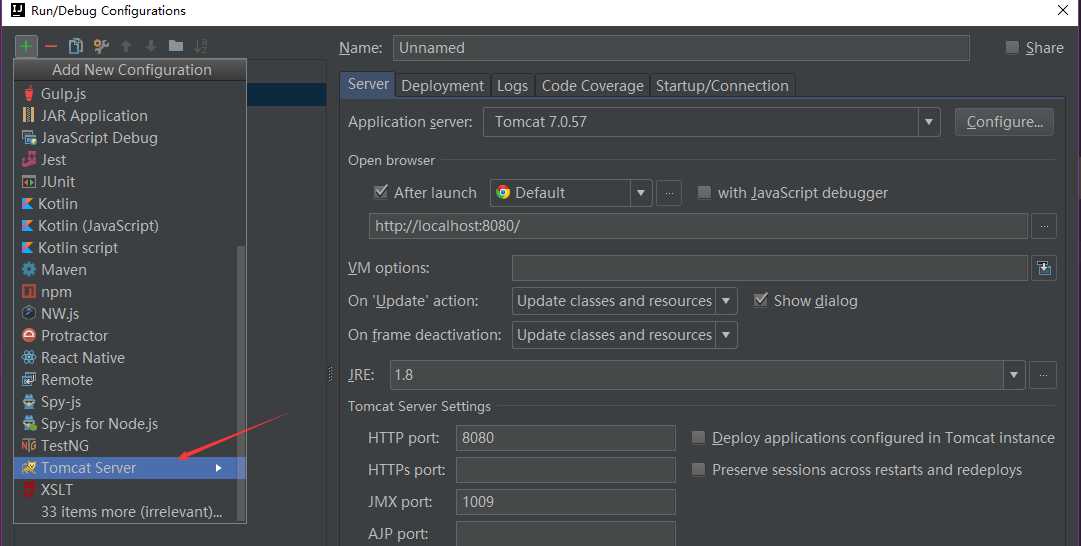
Task: Select JUnit configuration type
Action: (130, 182)
